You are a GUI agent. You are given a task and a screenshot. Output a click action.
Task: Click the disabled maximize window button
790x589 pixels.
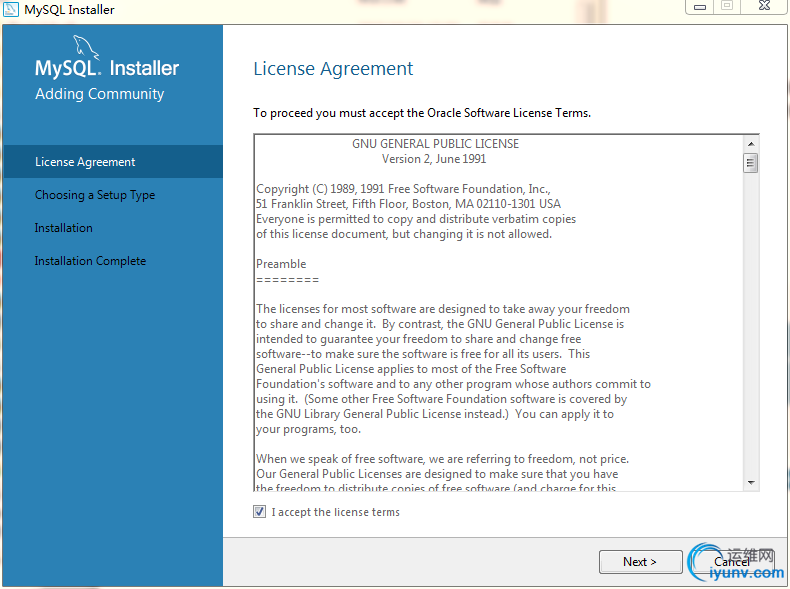coord(727,6)
